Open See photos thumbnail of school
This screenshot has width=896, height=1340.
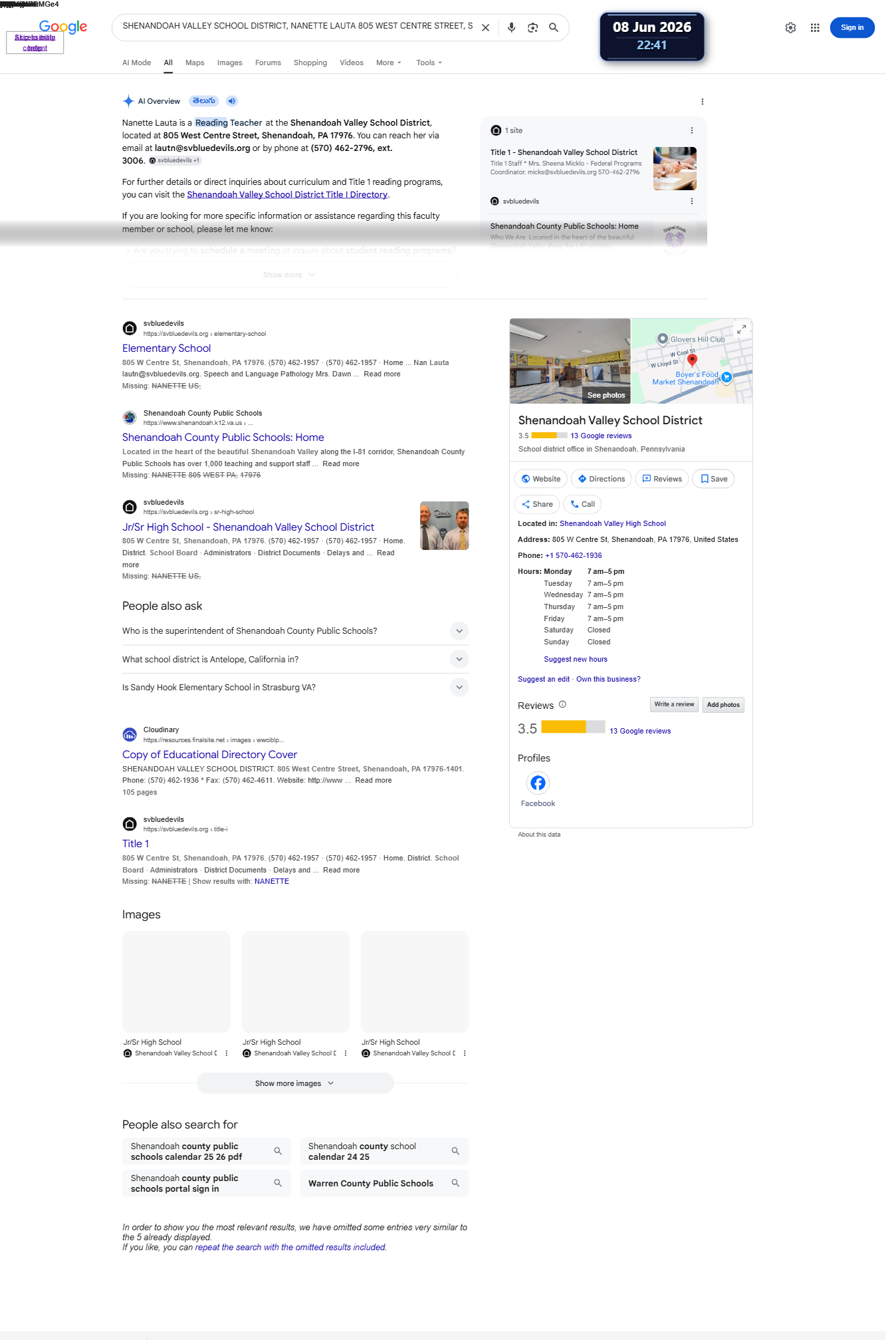(570, 361)
